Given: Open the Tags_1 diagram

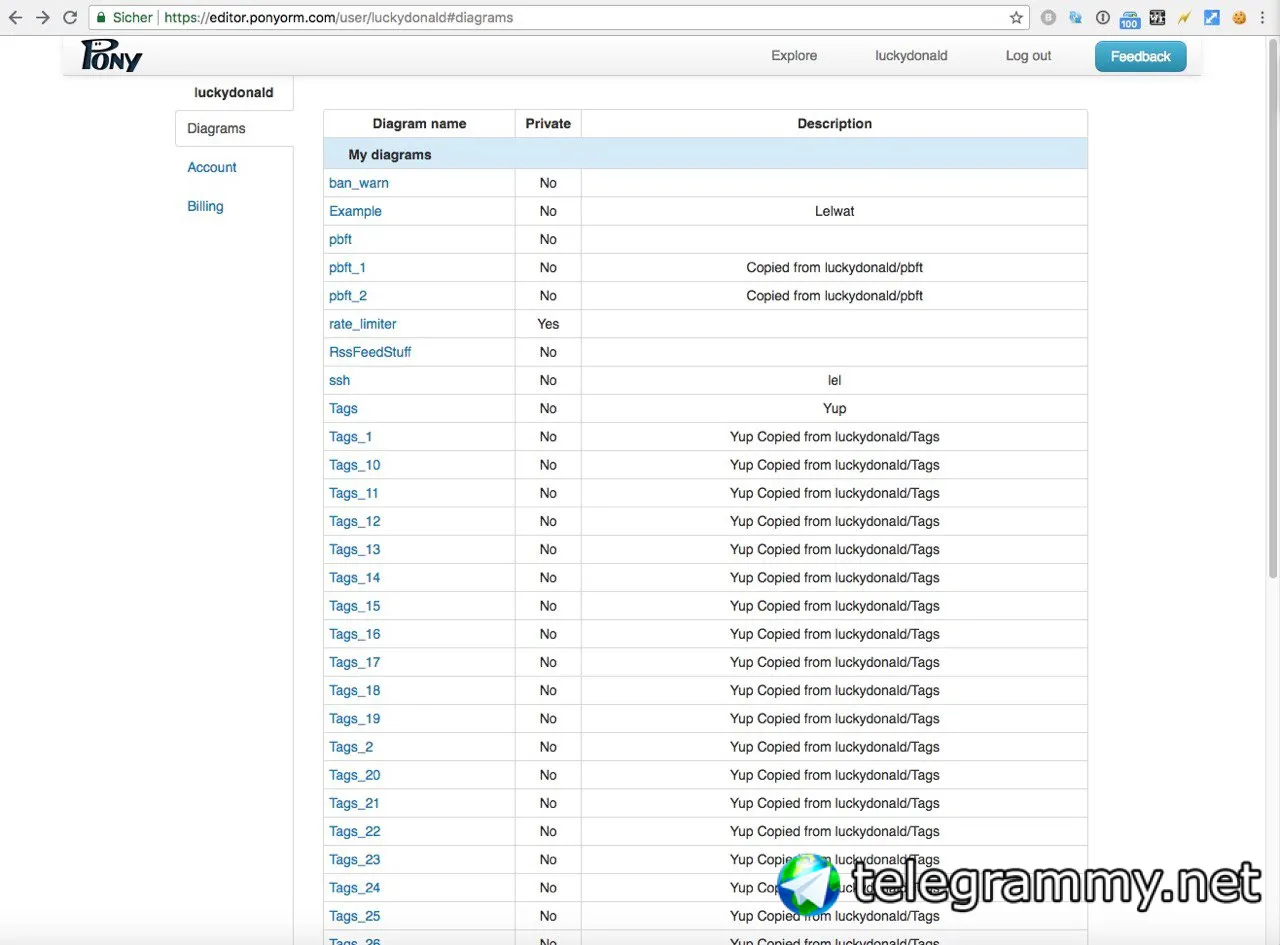Looking at the screenshot, I should point(351,437).
